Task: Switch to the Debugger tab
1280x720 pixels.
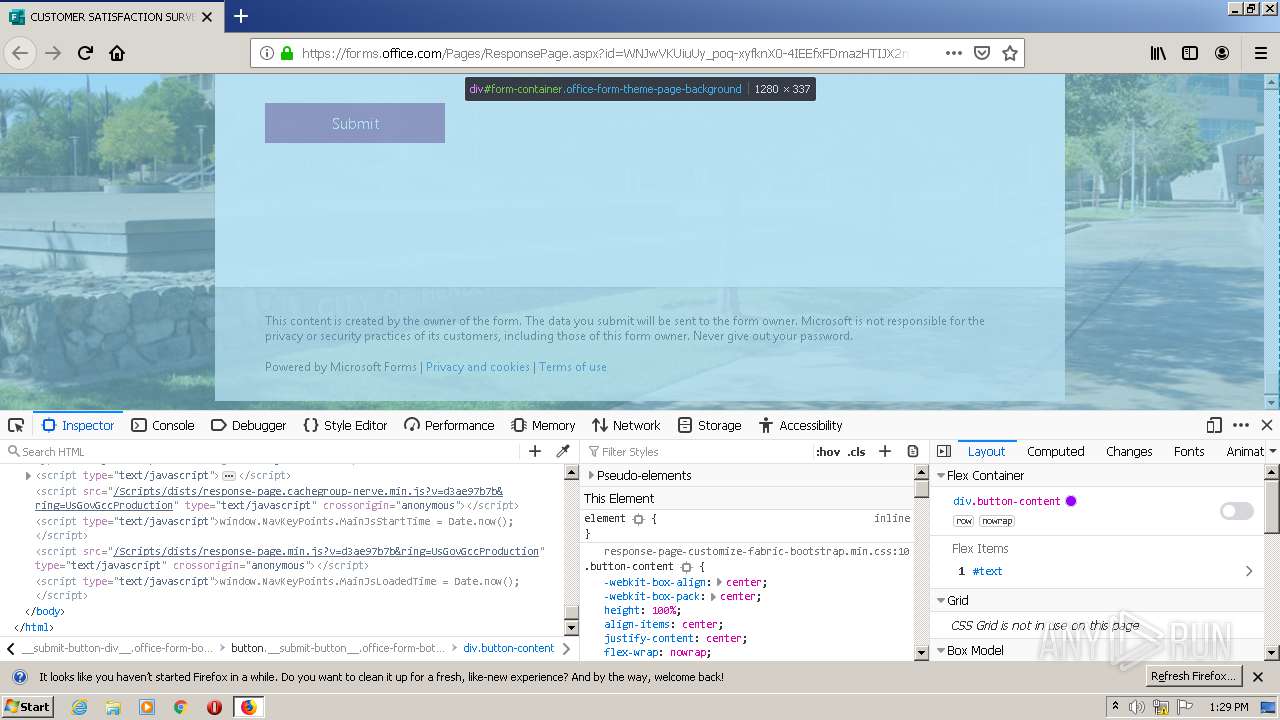Action: point(249,425)
